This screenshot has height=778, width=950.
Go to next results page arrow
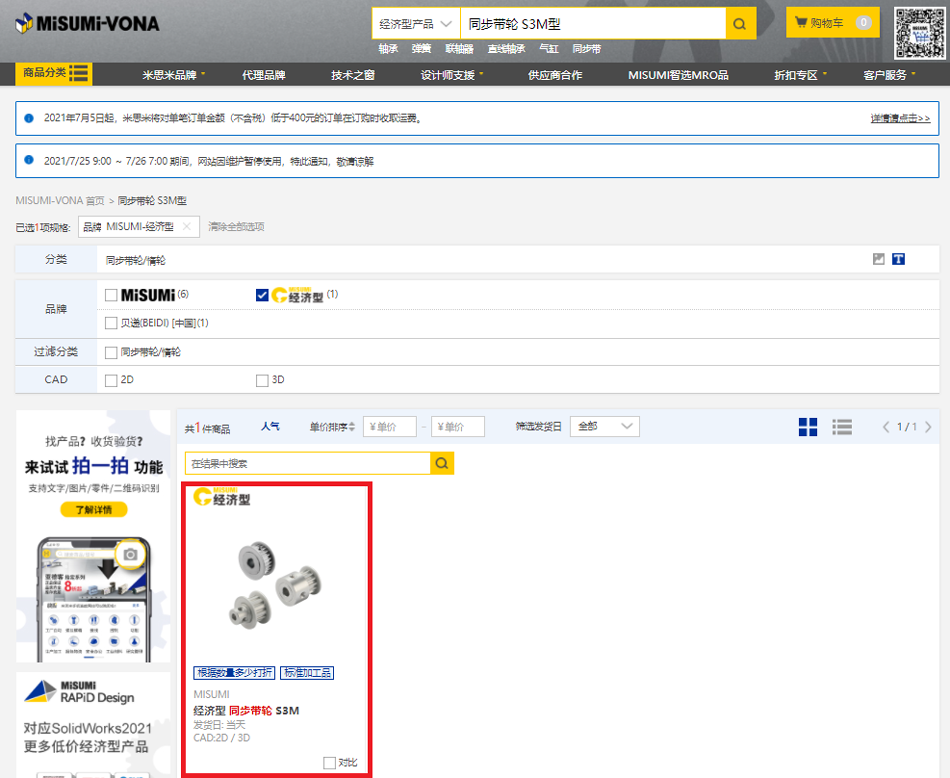click(x=928, y=427)
